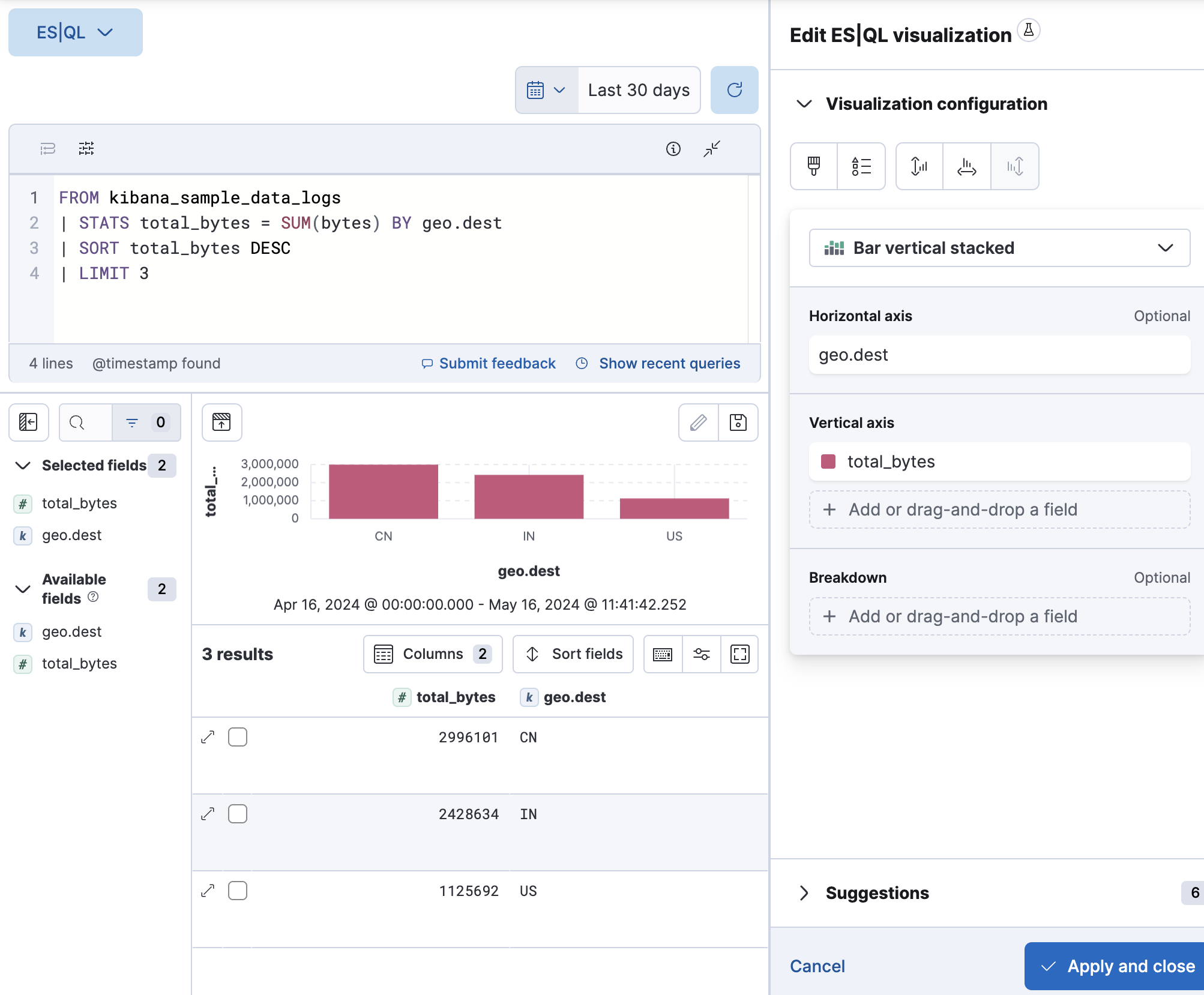
Task: Tick the checkbox for the US row
Action: [238, 891]
